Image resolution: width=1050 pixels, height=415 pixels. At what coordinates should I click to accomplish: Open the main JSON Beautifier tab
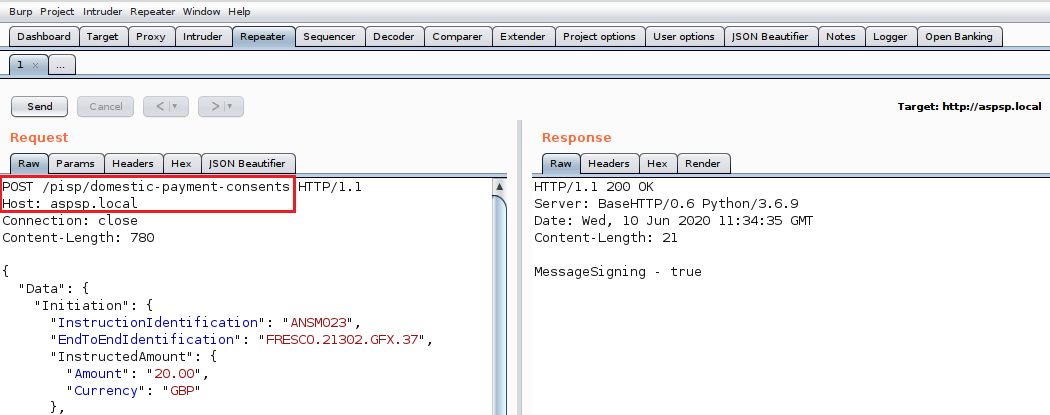770,37
